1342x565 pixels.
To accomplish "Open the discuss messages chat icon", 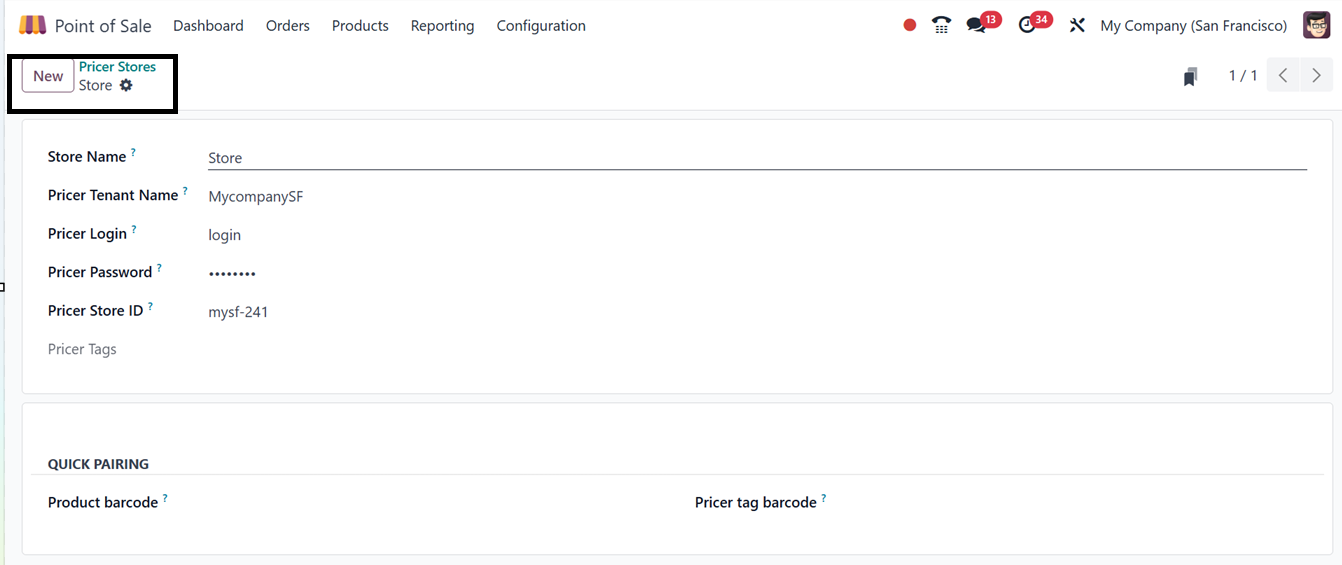I will (976, 25).
